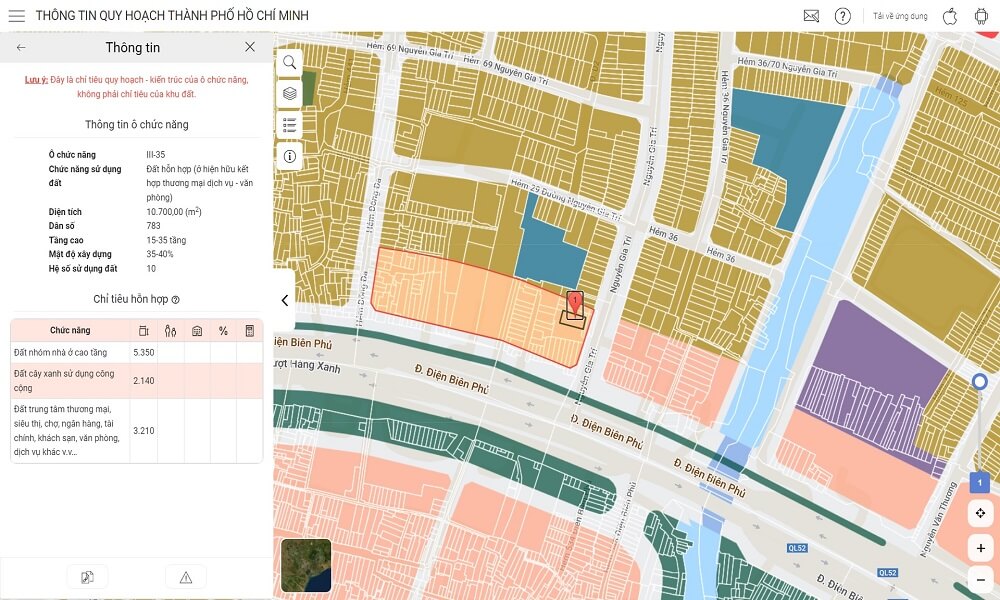This screenshot has width=1000, height=600.
Task: Open the envelope feedback icon
Action: tap(811, 16)
